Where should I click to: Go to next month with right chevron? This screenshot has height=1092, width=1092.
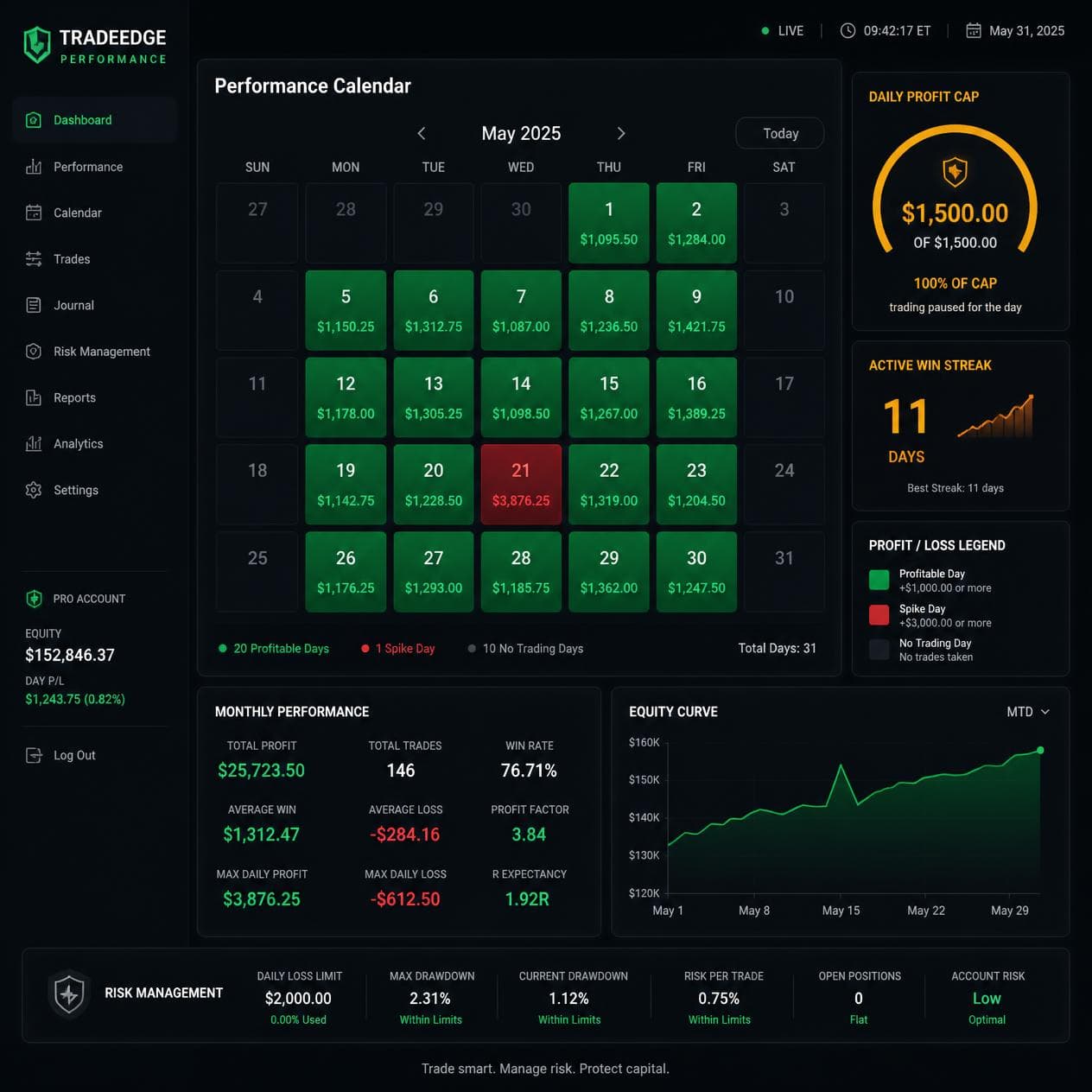[620, 133]
